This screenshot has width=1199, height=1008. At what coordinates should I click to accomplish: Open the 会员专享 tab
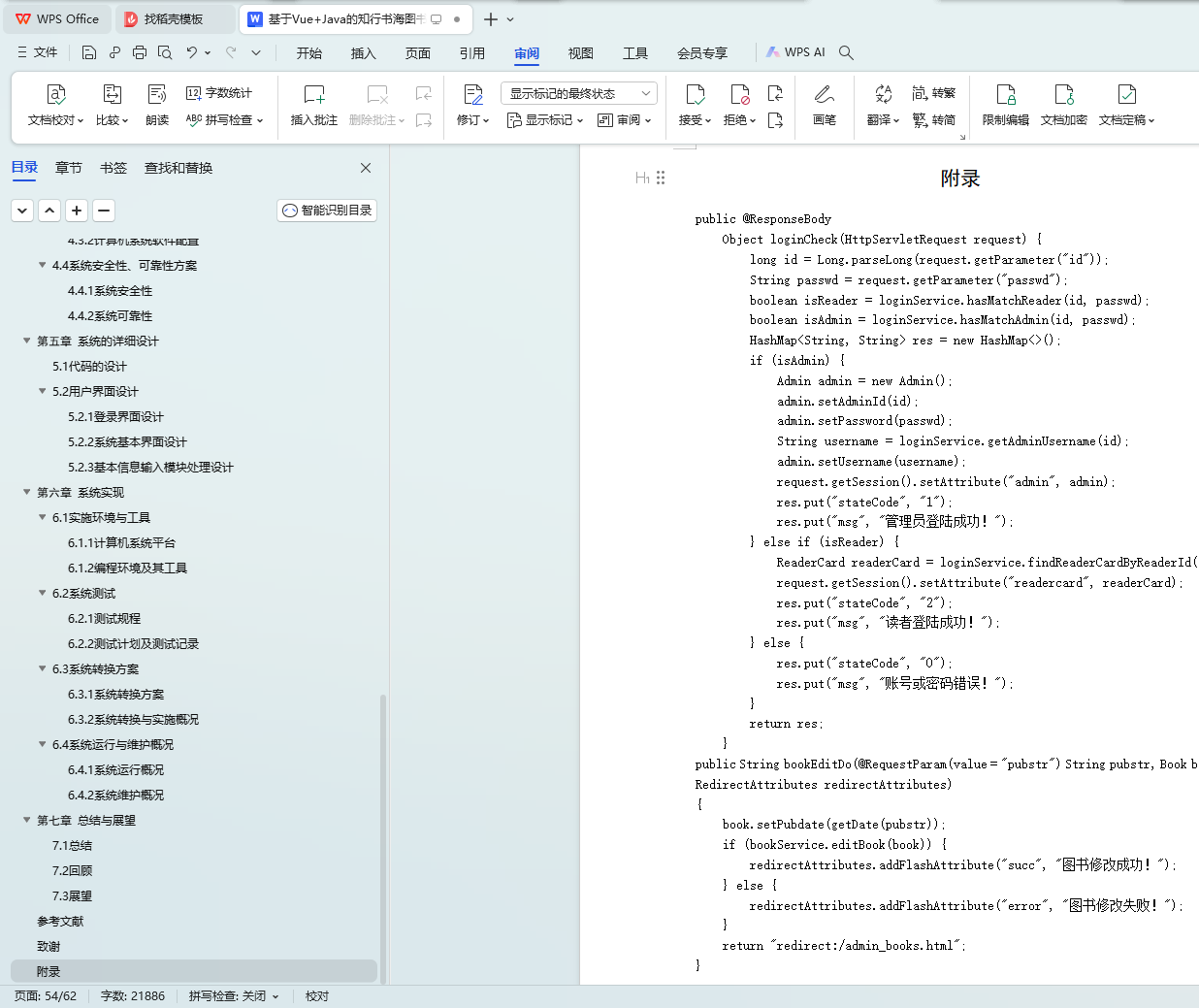click(702, 53)
